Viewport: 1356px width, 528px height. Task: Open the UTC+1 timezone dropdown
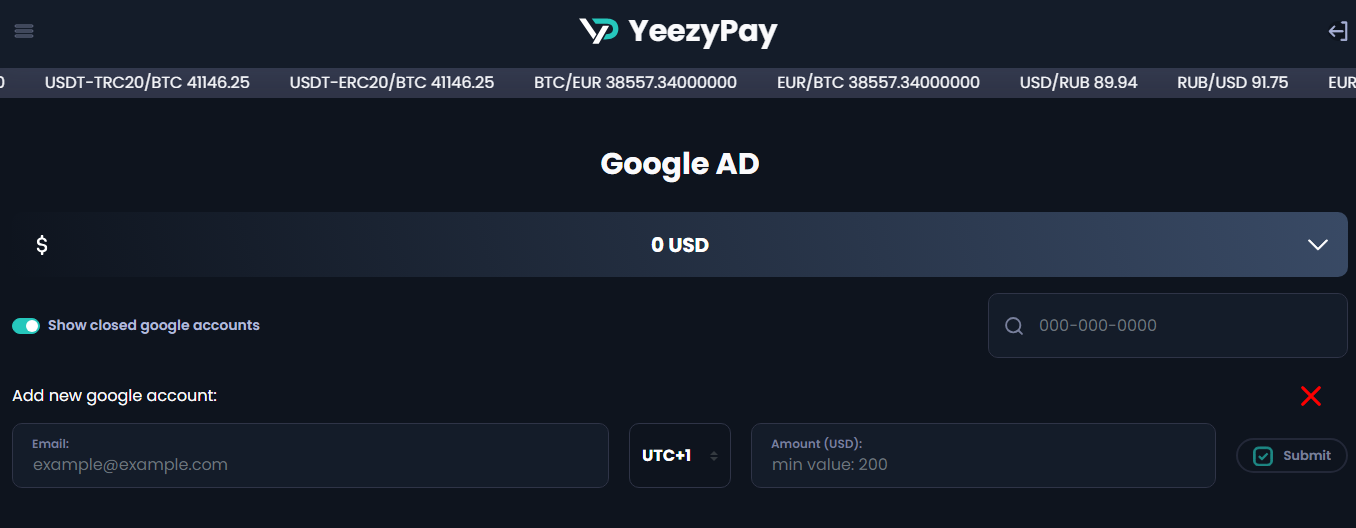(x=667, y=456)
